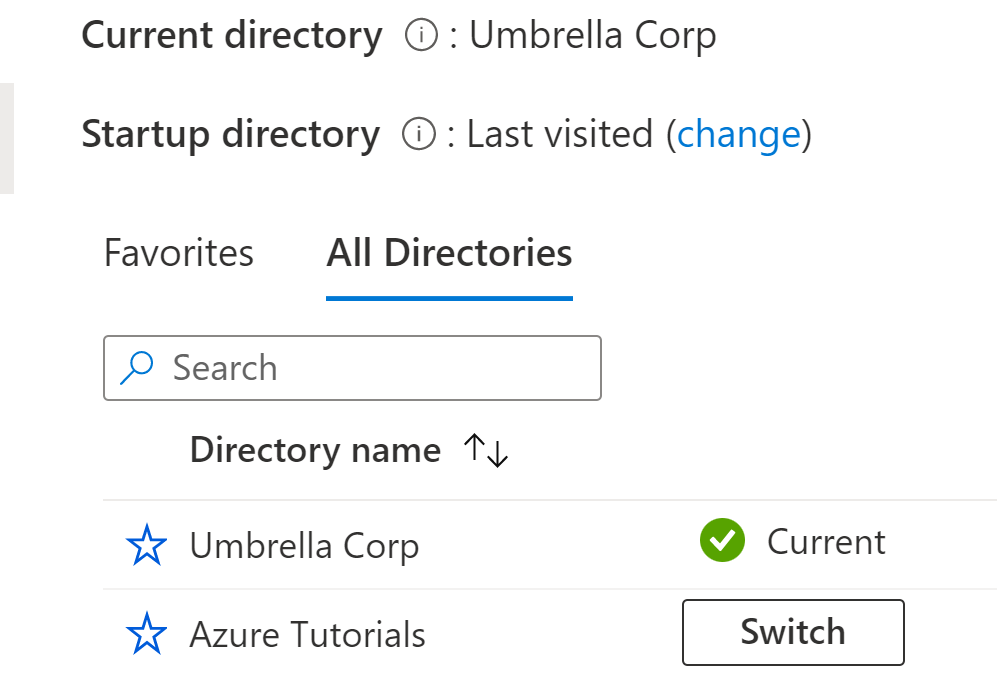Screen dimensions: 997x676
Task: Favorite the Azure Tutorials directory star
Action: point(146,632)
